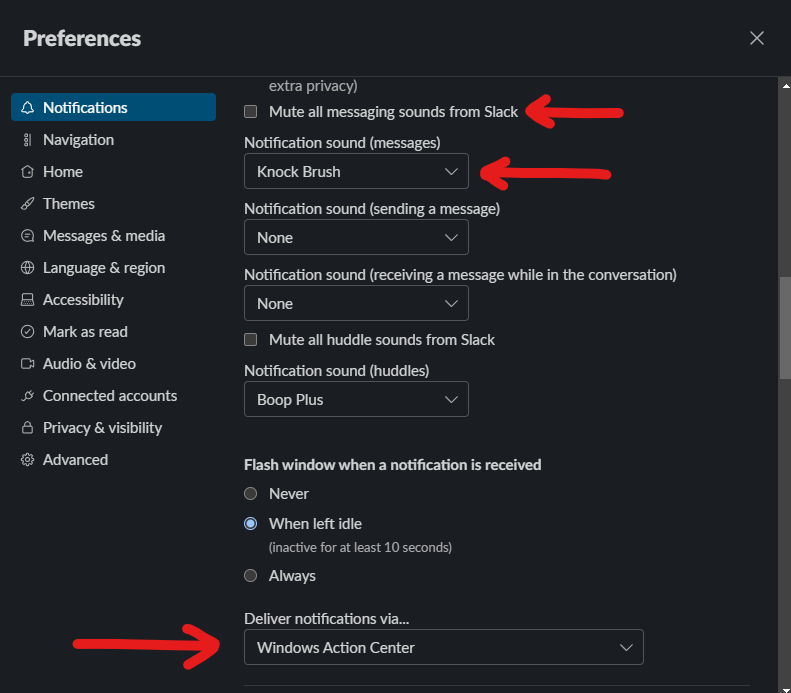
Task: Switch to Messages & media settings
Action: click(x=114, y=236)
